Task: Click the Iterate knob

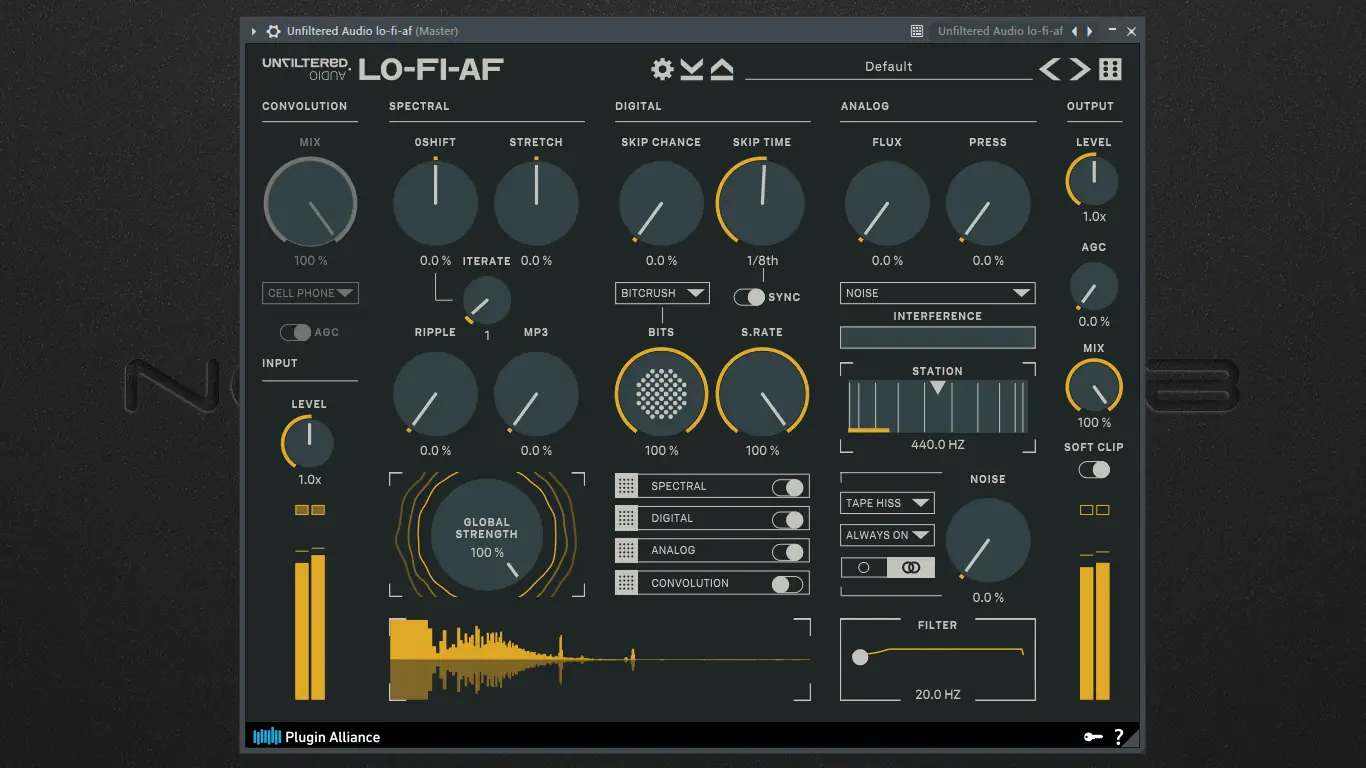Action: (x=487, y=299)
